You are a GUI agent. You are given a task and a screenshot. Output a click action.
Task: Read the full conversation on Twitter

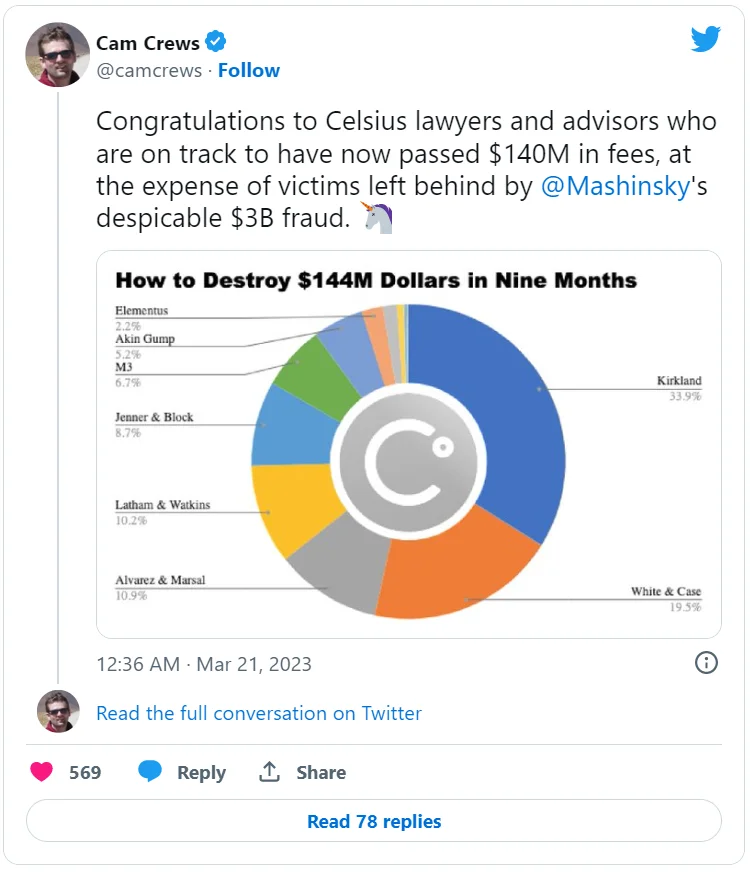tap(259, 713)
